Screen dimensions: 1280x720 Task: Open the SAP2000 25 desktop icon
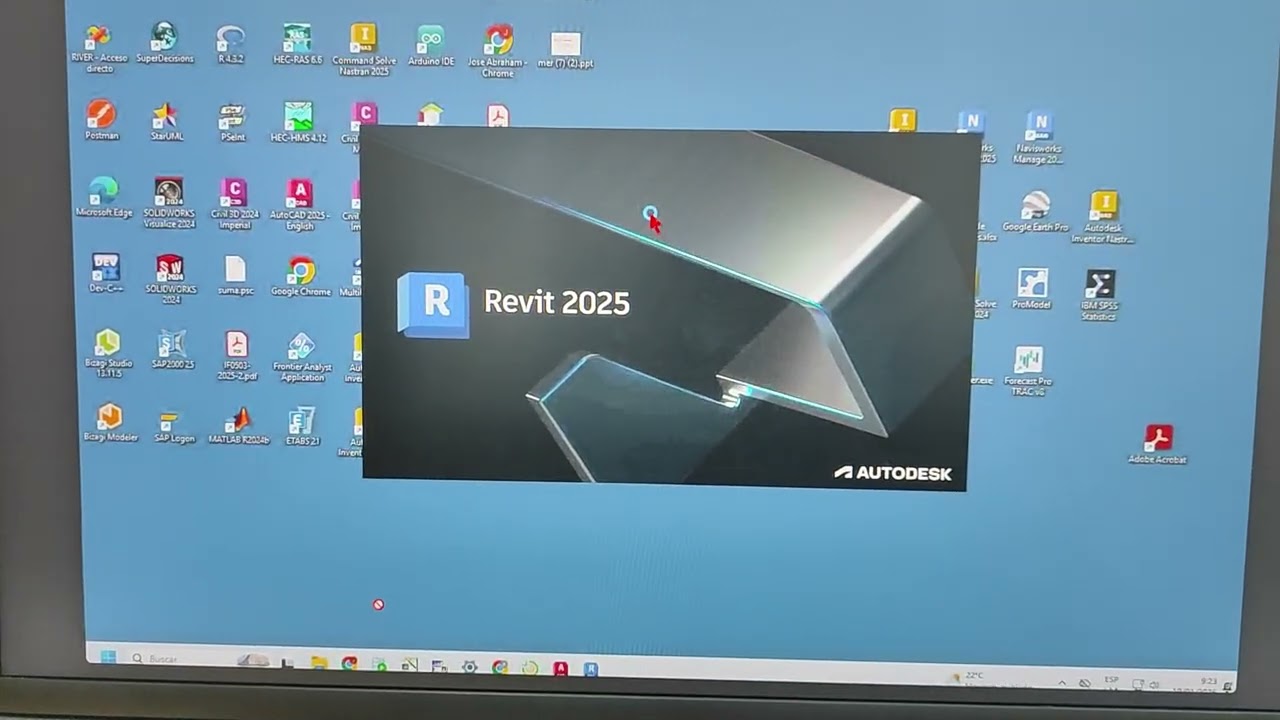tap(172, 351)
